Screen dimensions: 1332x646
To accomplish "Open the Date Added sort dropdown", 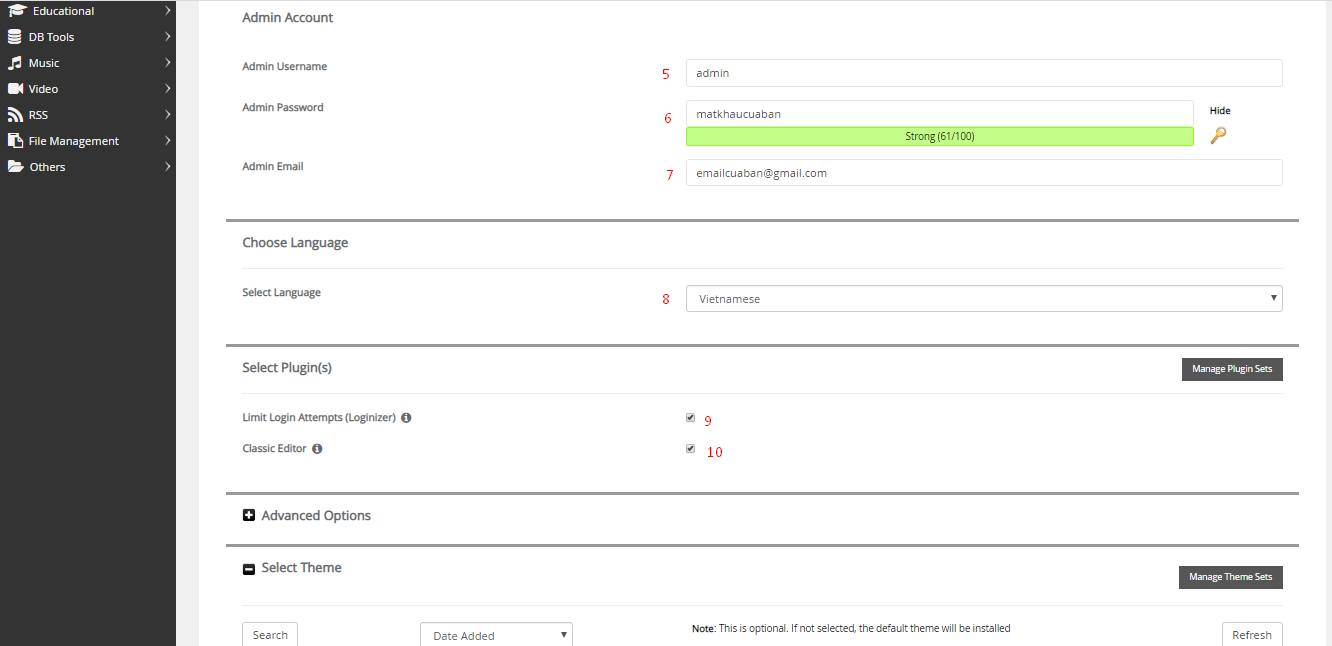I will (496, 635).
